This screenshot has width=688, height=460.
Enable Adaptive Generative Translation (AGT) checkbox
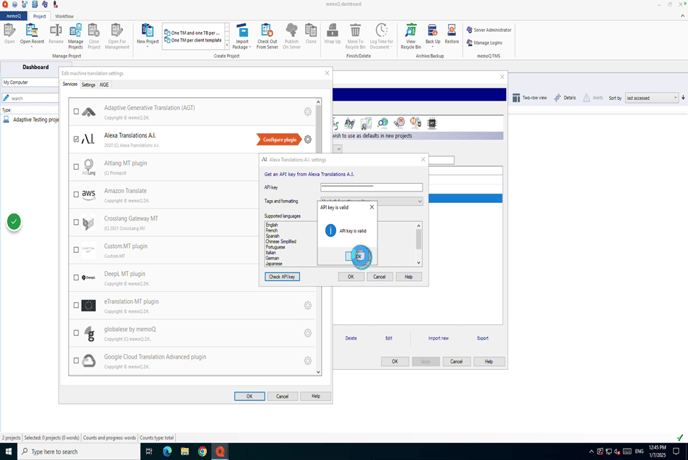click(76, 111)
